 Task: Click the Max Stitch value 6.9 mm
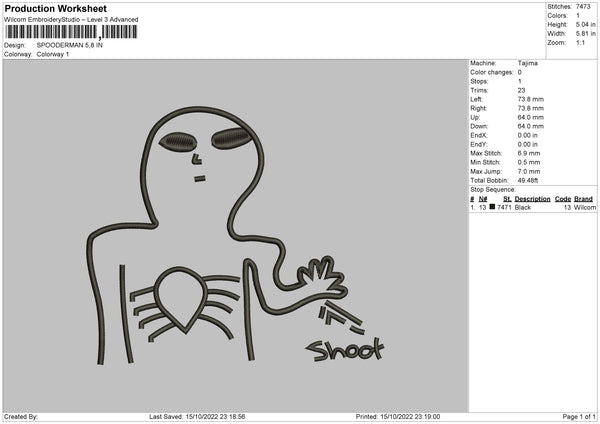[529, 153]
